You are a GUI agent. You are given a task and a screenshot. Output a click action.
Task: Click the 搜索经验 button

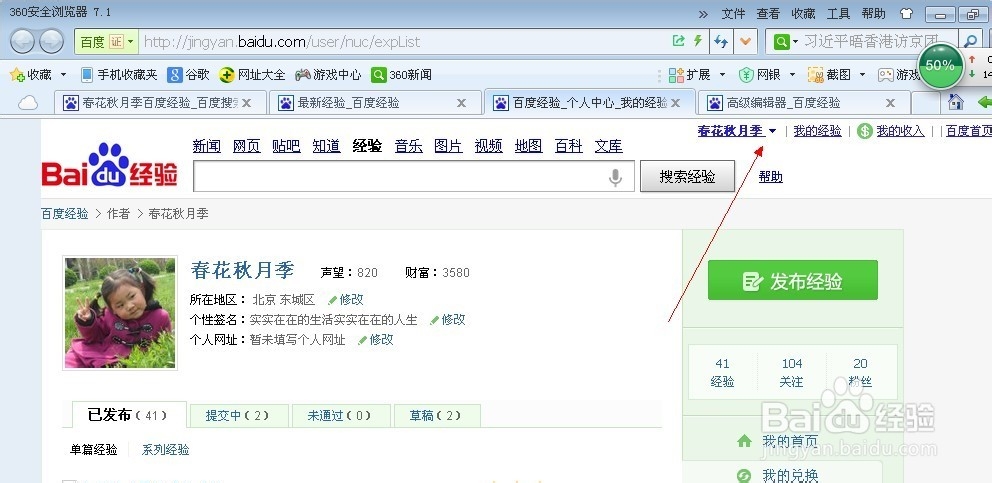point(687,176)
